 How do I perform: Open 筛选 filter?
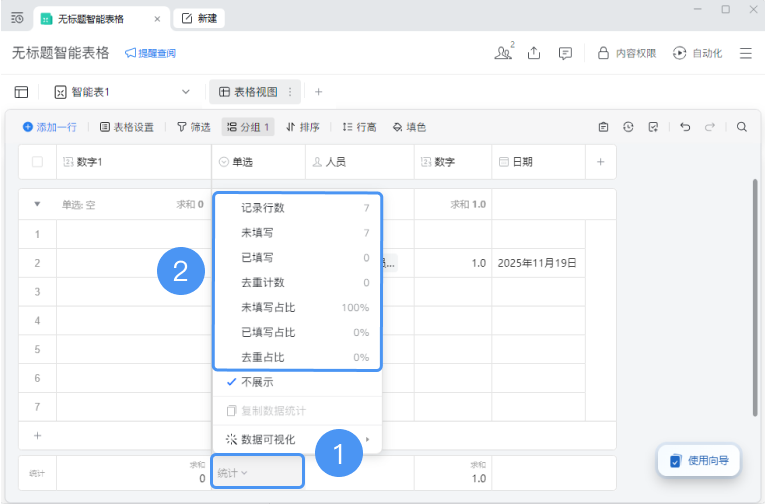(194, 127)
